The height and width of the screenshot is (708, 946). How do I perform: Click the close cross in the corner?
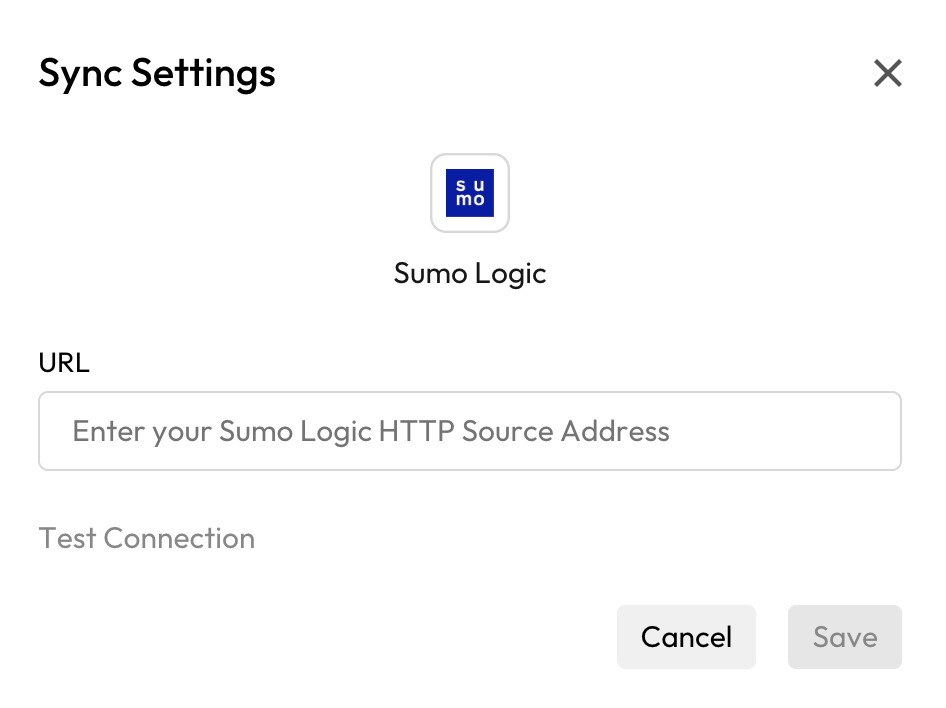point(888,73)
